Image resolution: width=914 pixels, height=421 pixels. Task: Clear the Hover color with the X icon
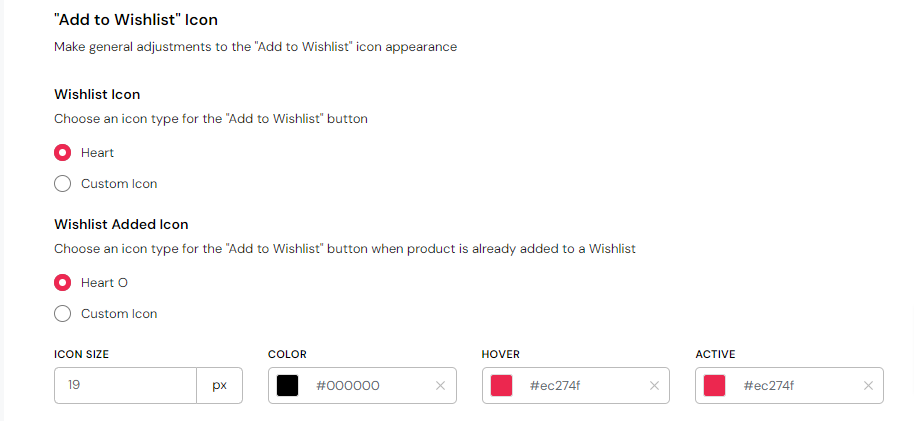[654, 386]
